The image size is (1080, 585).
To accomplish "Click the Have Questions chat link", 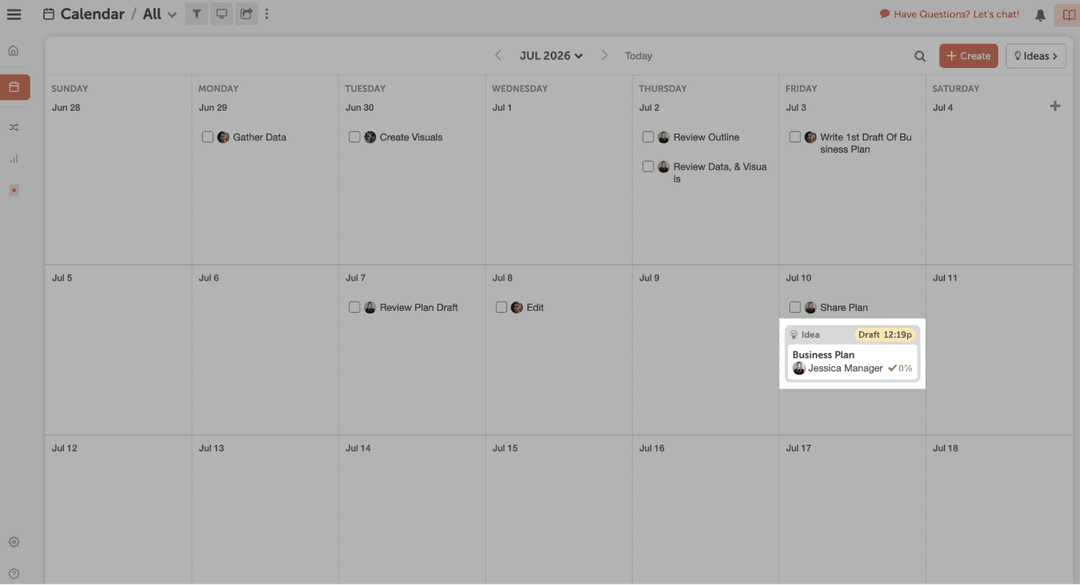I will click(949, 15).
